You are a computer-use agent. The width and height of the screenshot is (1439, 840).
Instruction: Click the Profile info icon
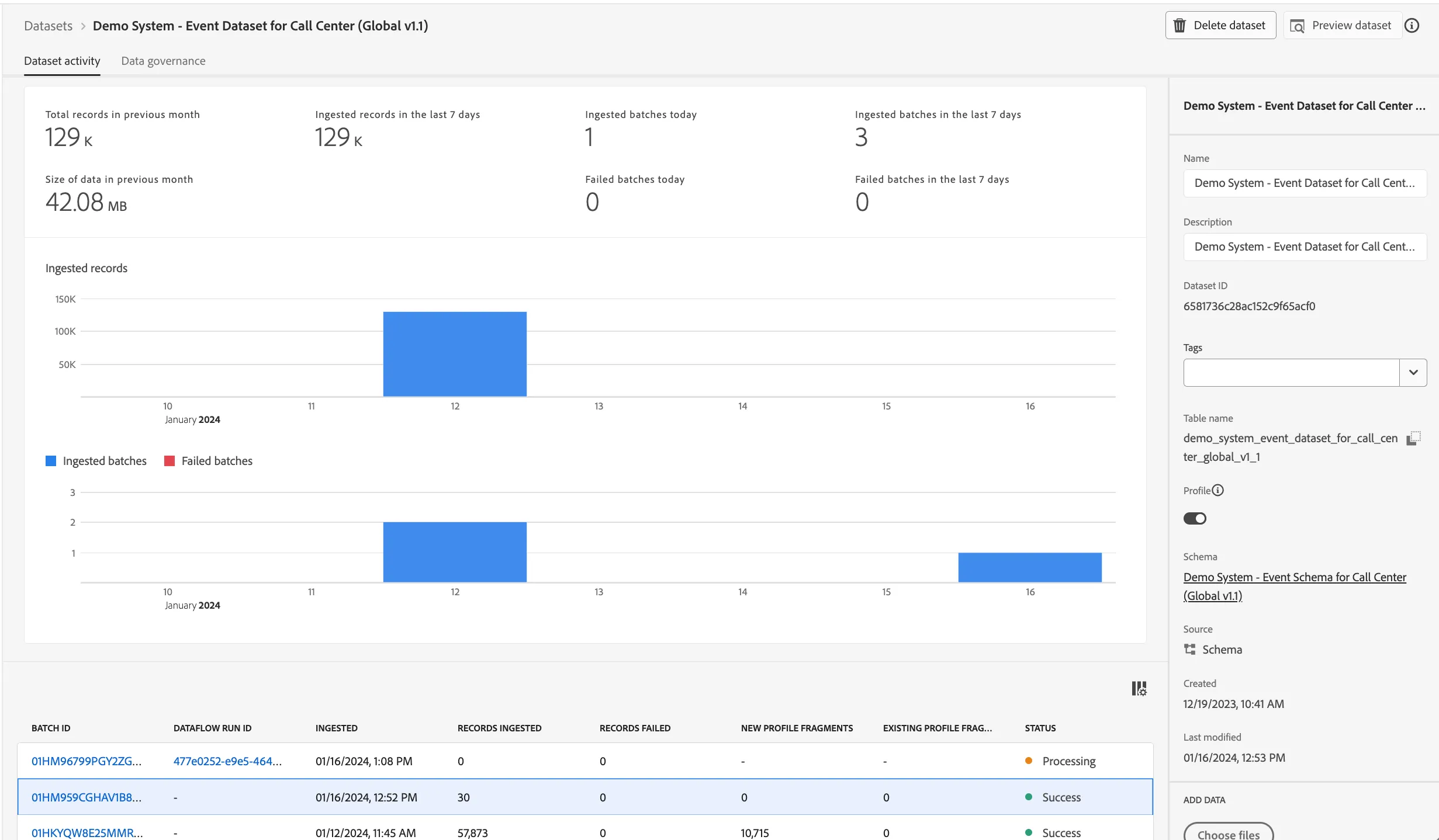1217,490
